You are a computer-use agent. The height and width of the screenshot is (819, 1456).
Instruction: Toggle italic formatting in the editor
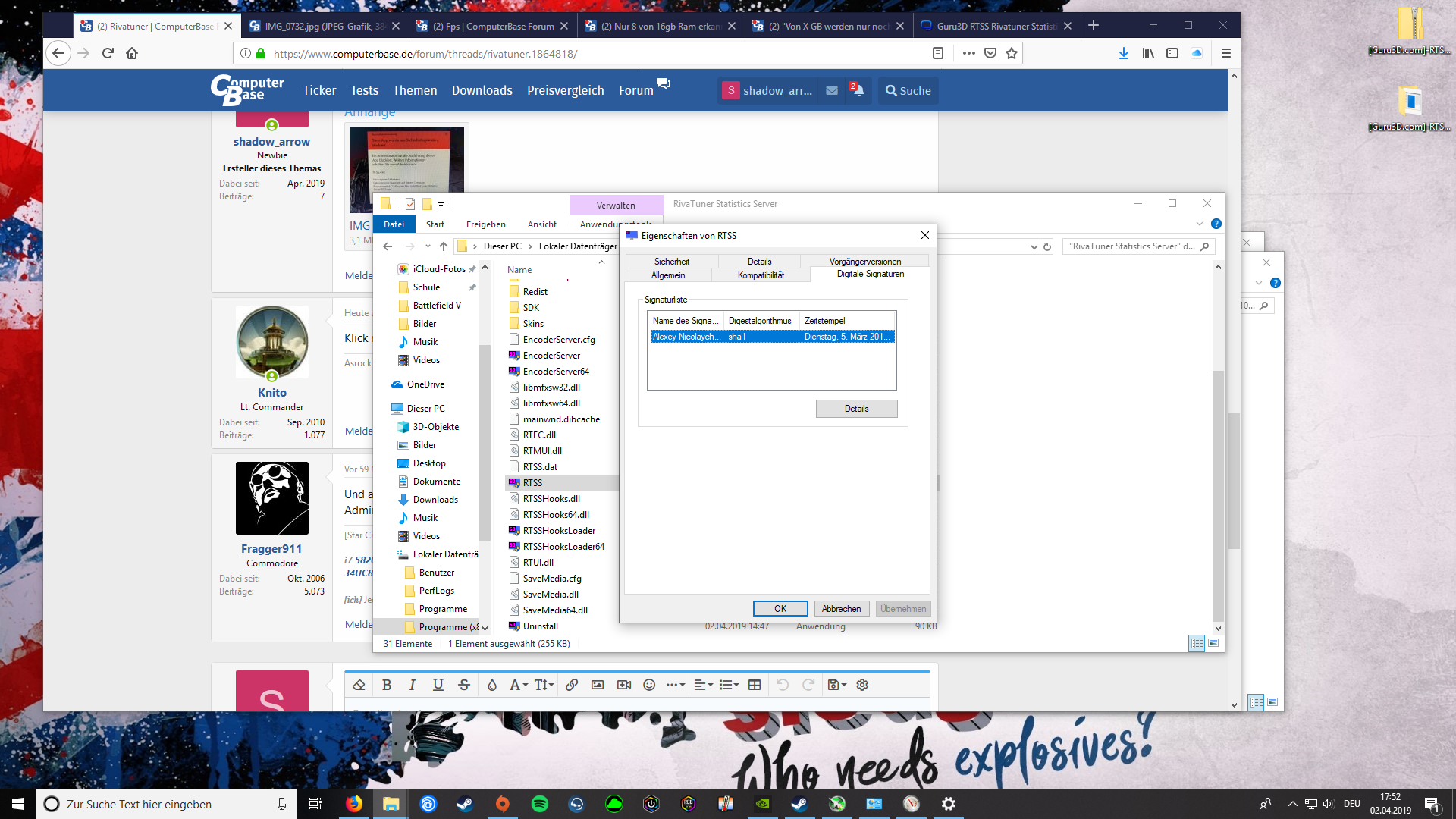413,685
